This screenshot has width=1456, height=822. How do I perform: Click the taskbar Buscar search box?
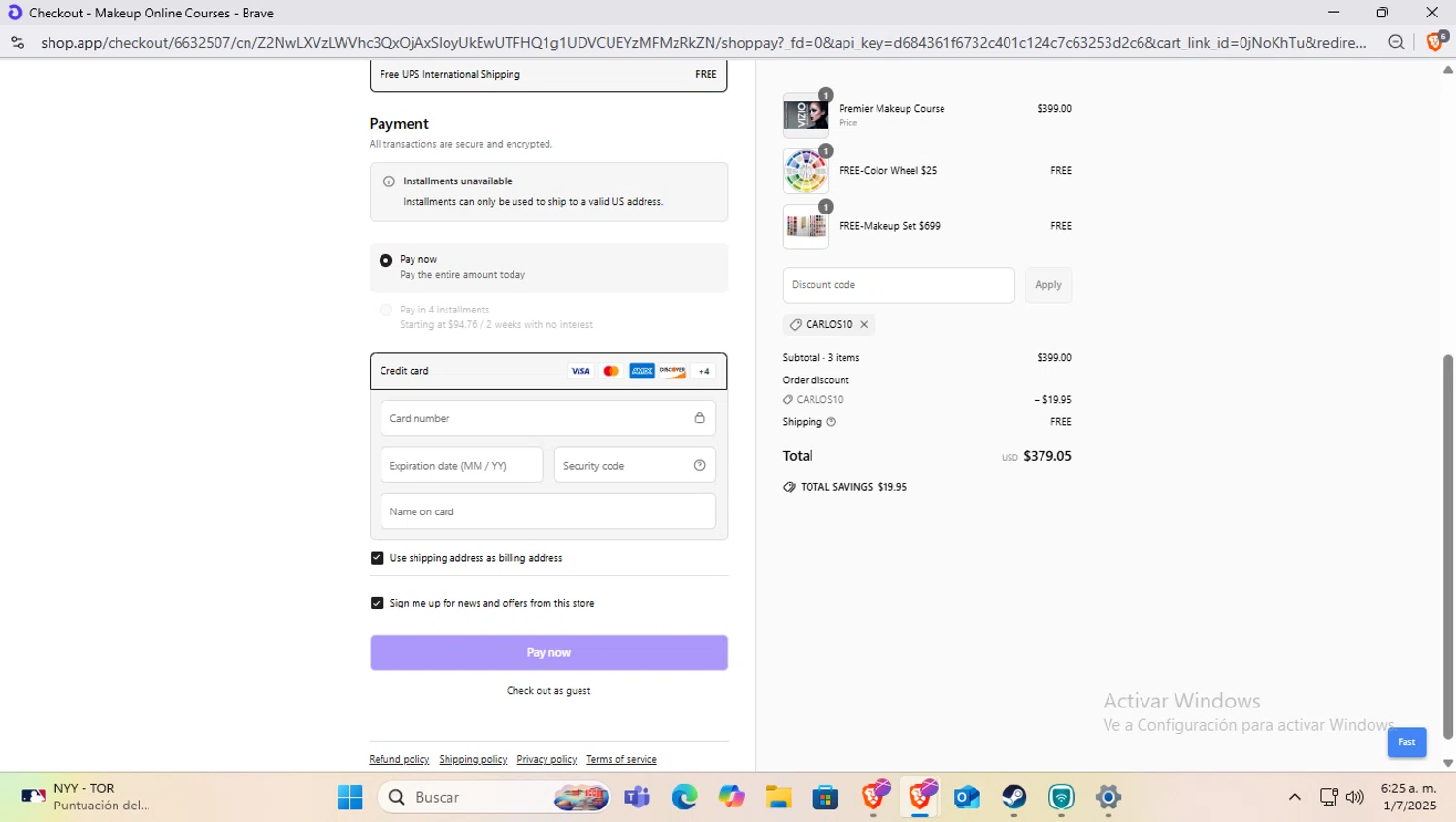click(x=495, y=797)
